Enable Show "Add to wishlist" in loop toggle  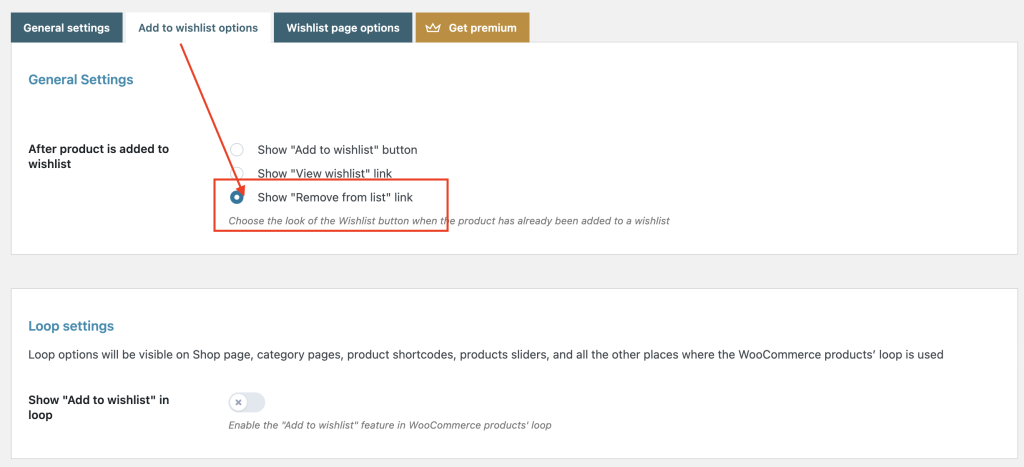pos(247,402)
